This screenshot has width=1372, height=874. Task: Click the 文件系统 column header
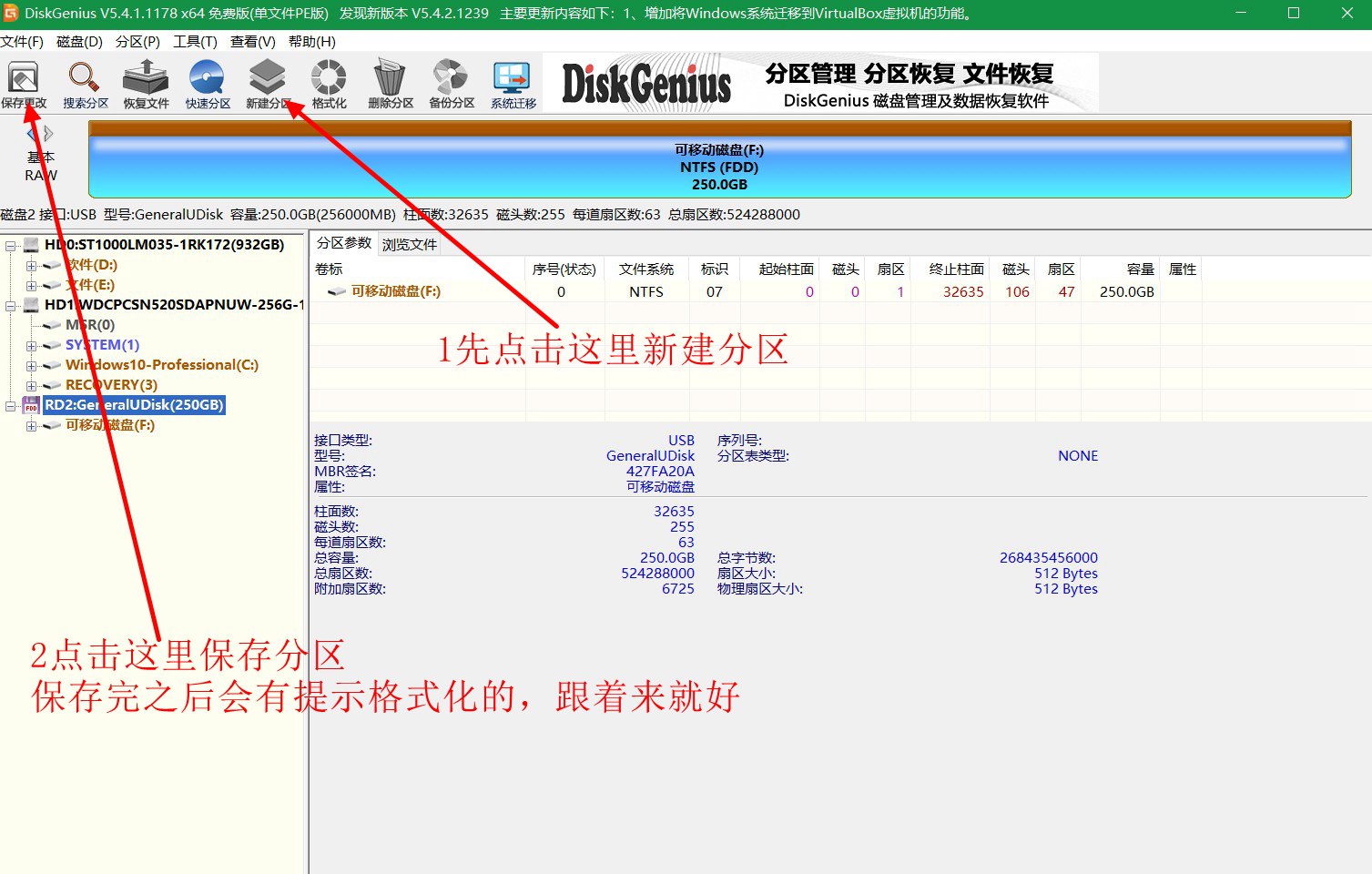(x=646, y=269)
